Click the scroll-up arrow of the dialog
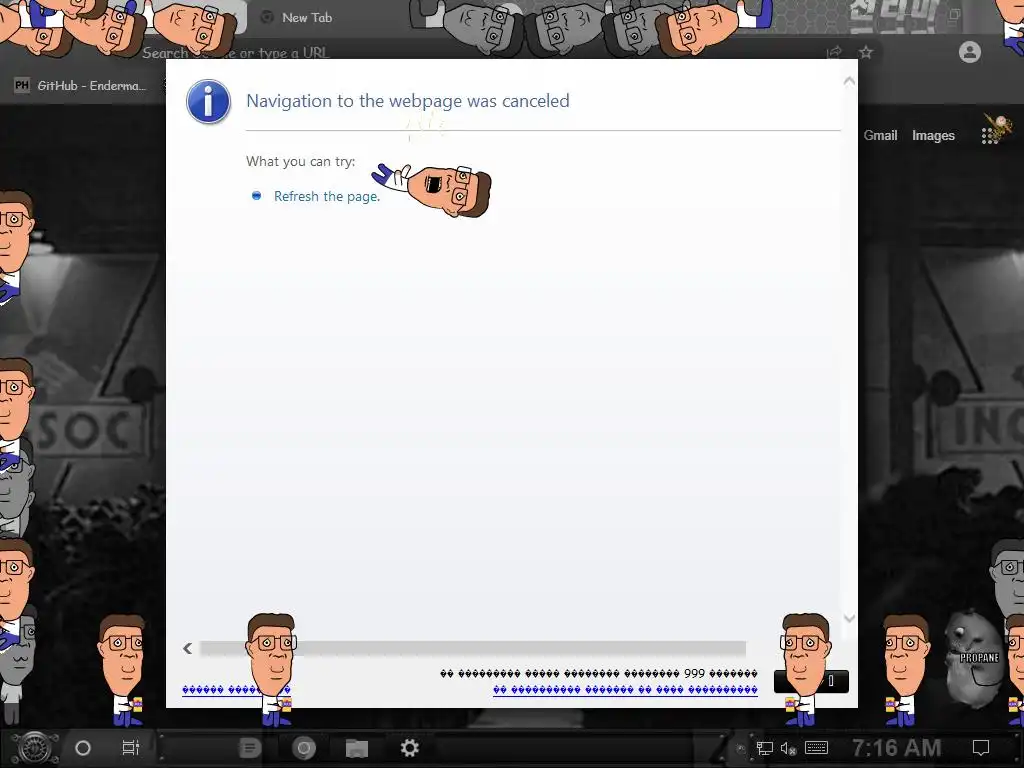1024x768 pixels. click(x=849, y=82)
